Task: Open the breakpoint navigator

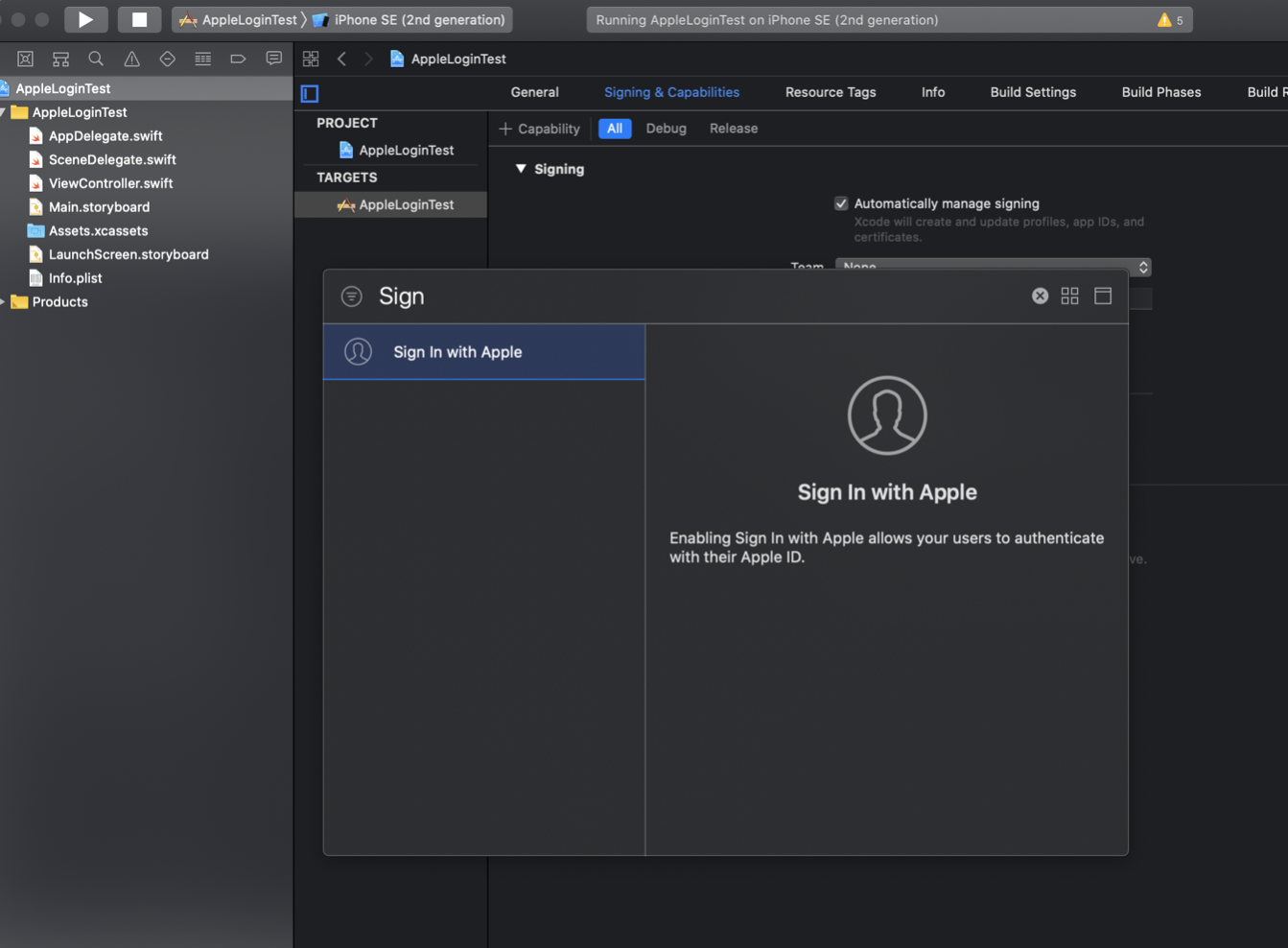Action: click(x=238, y=59)
